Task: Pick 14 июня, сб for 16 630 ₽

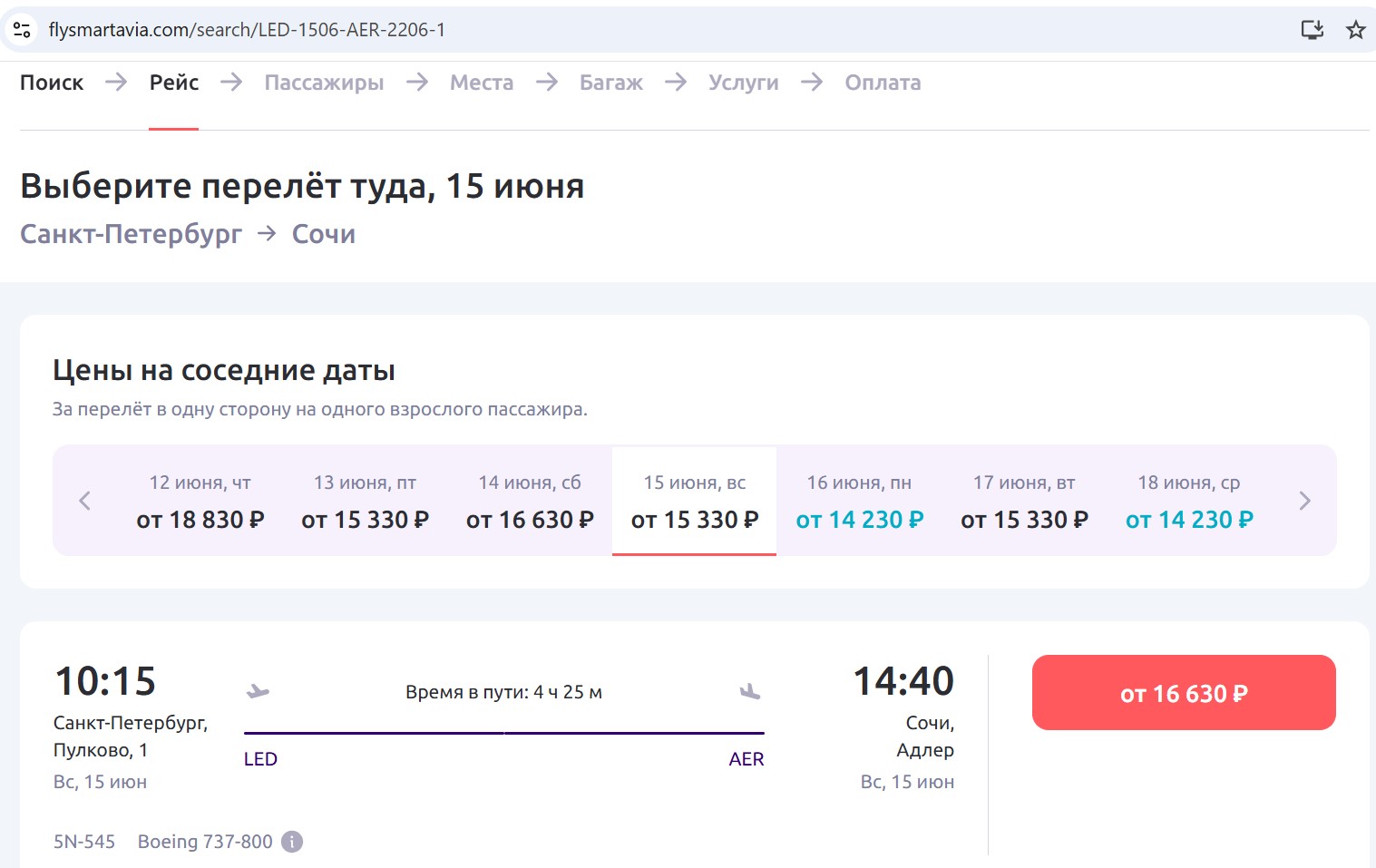Action: [x=530, y=501]
